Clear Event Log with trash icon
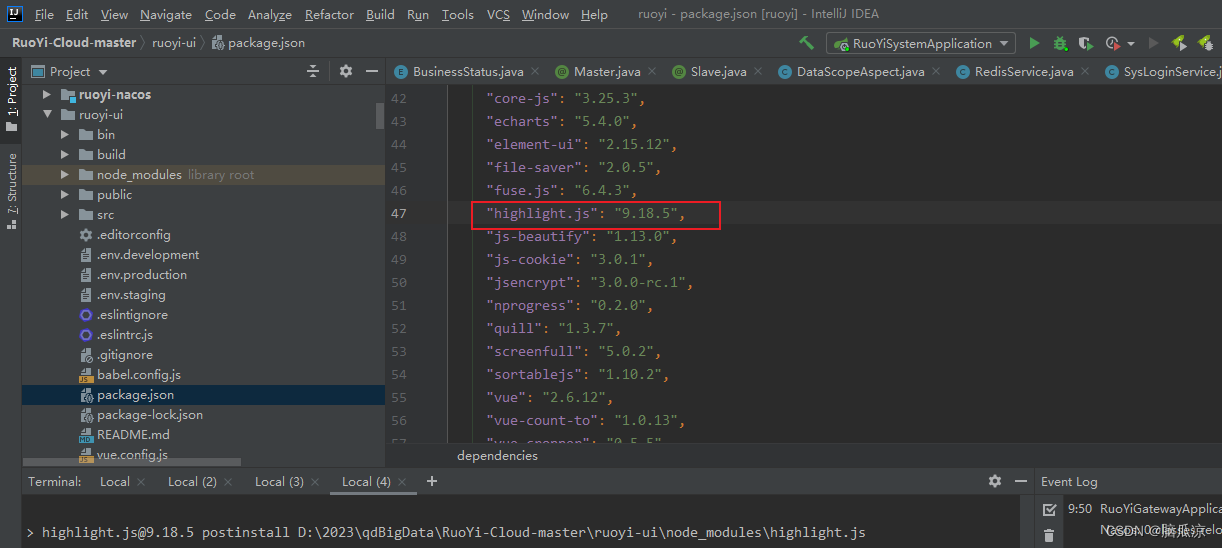Image resolution: width=1222 pixels, height=548 pixels. tap(1049, 535)
